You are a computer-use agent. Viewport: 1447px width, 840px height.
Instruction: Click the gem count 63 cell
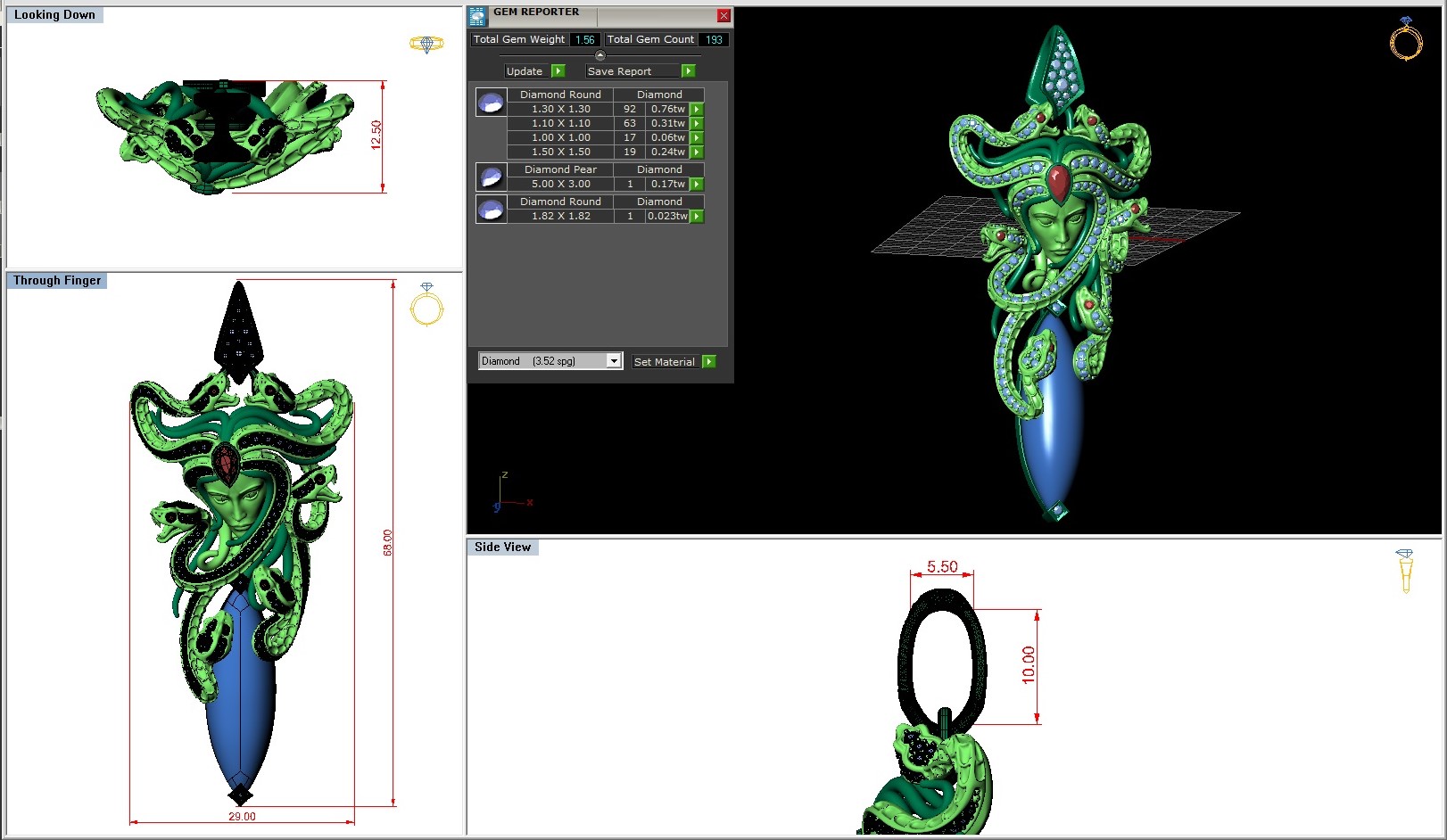tap(630, 123)
